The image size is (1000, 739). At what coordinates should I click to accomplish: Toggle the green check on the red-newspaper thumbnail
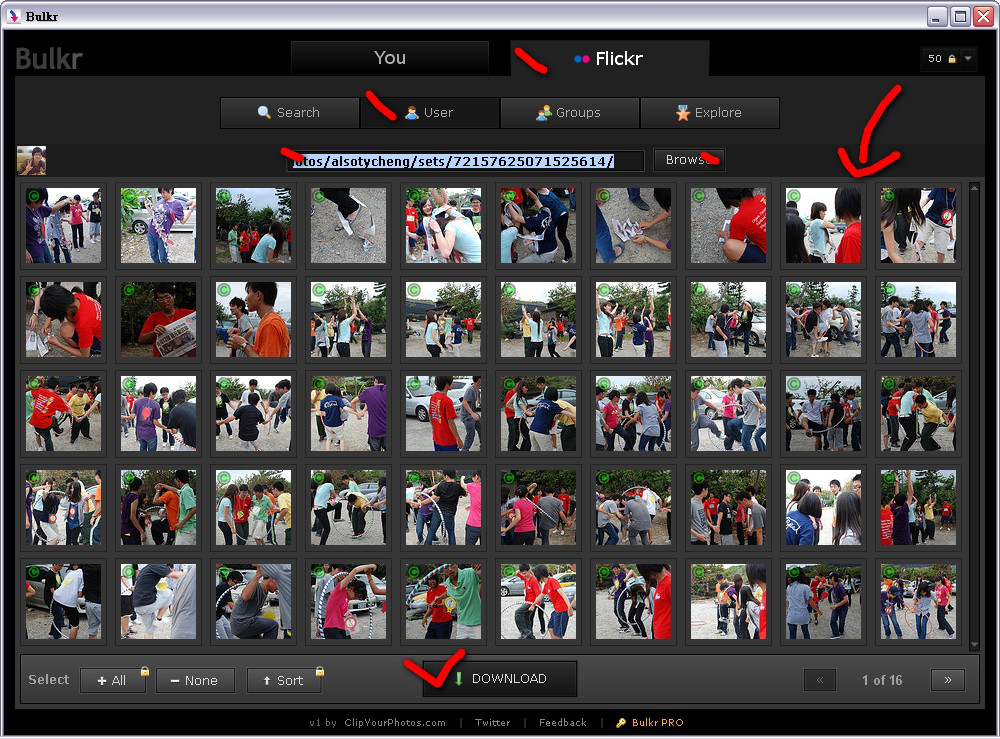[x=129, y=290]
